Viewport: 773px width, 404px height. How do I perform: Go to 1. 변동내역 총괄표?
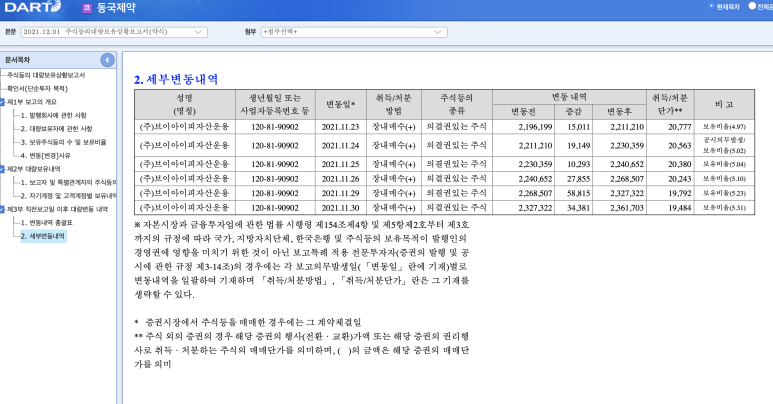tap(47, 223)
